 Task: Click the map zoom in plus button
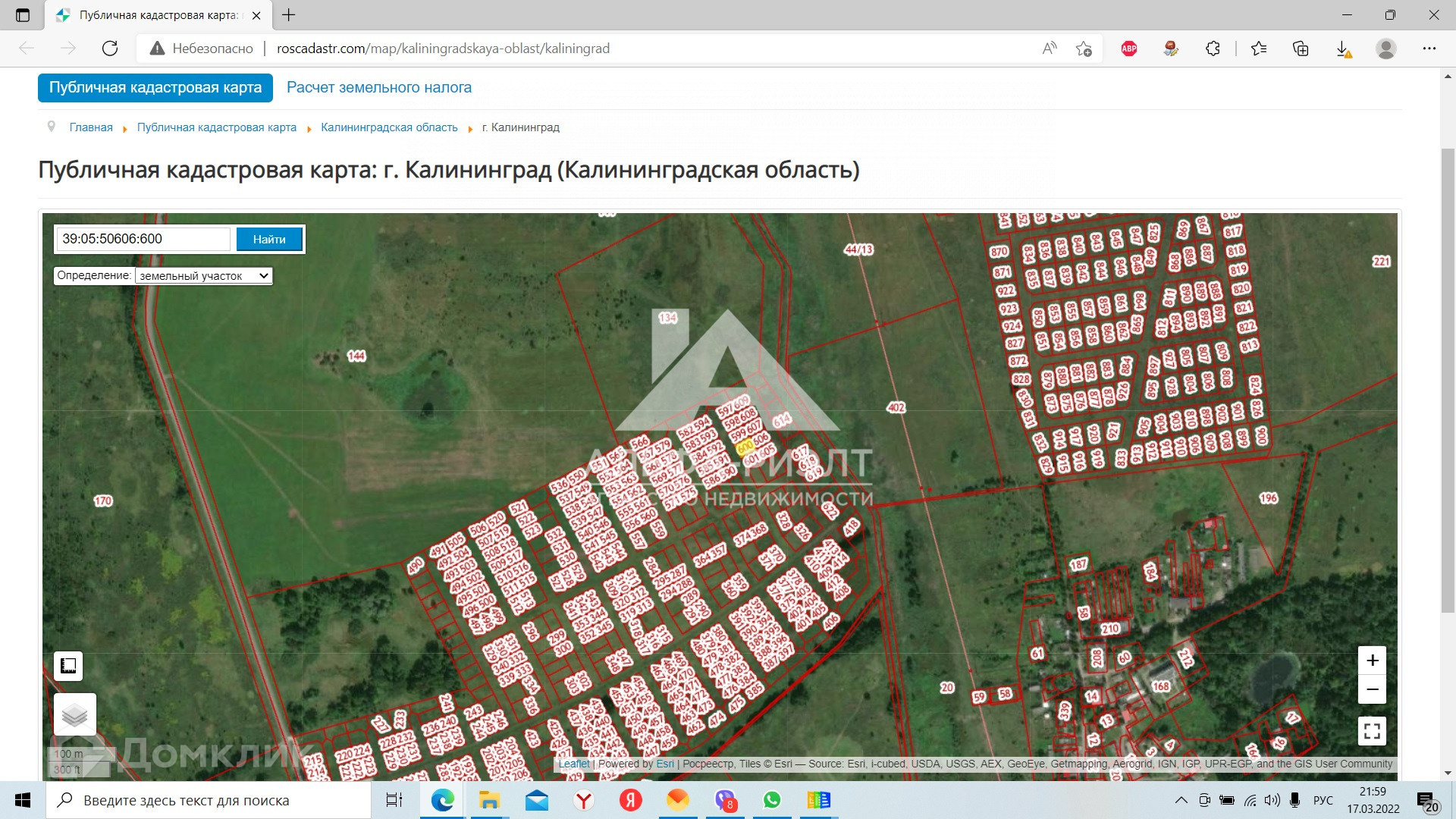(1372, 661)
